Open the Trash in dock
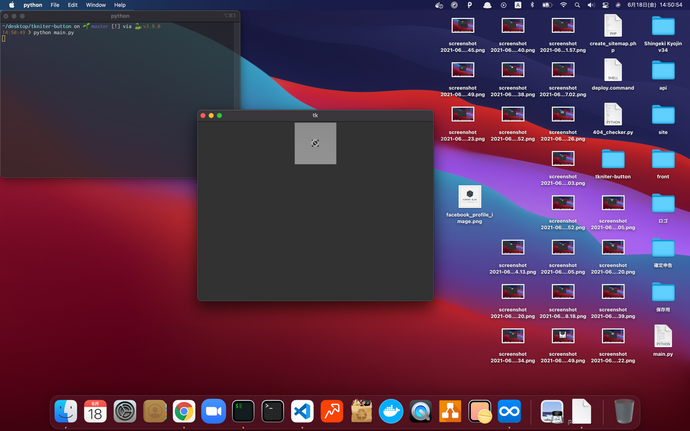Screen dimensions: 690x431 [x=624, y=411]
